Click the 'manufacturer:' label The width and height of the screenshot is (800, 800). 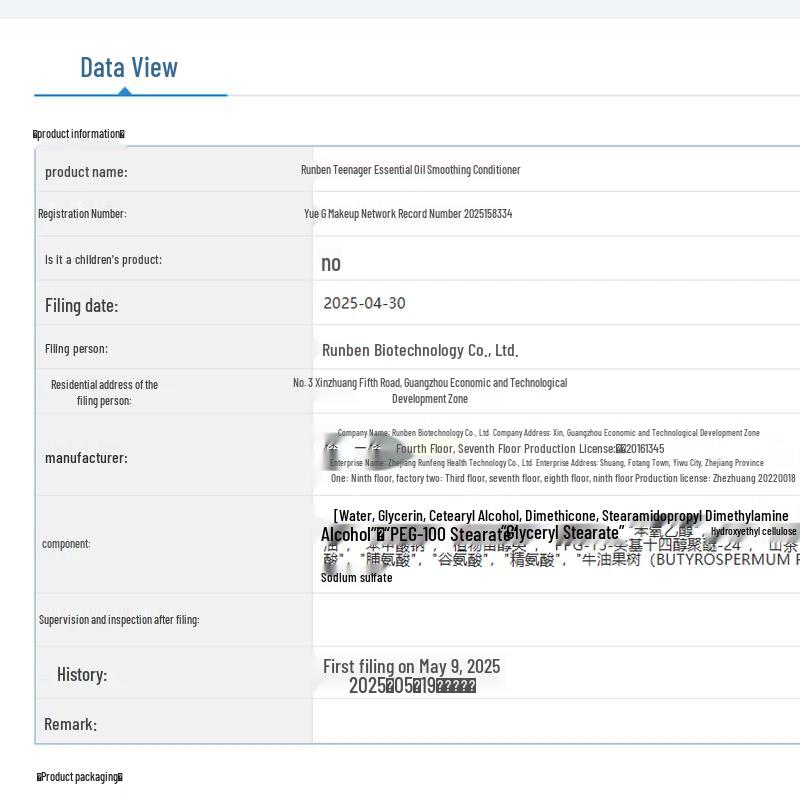coord(86,458)
